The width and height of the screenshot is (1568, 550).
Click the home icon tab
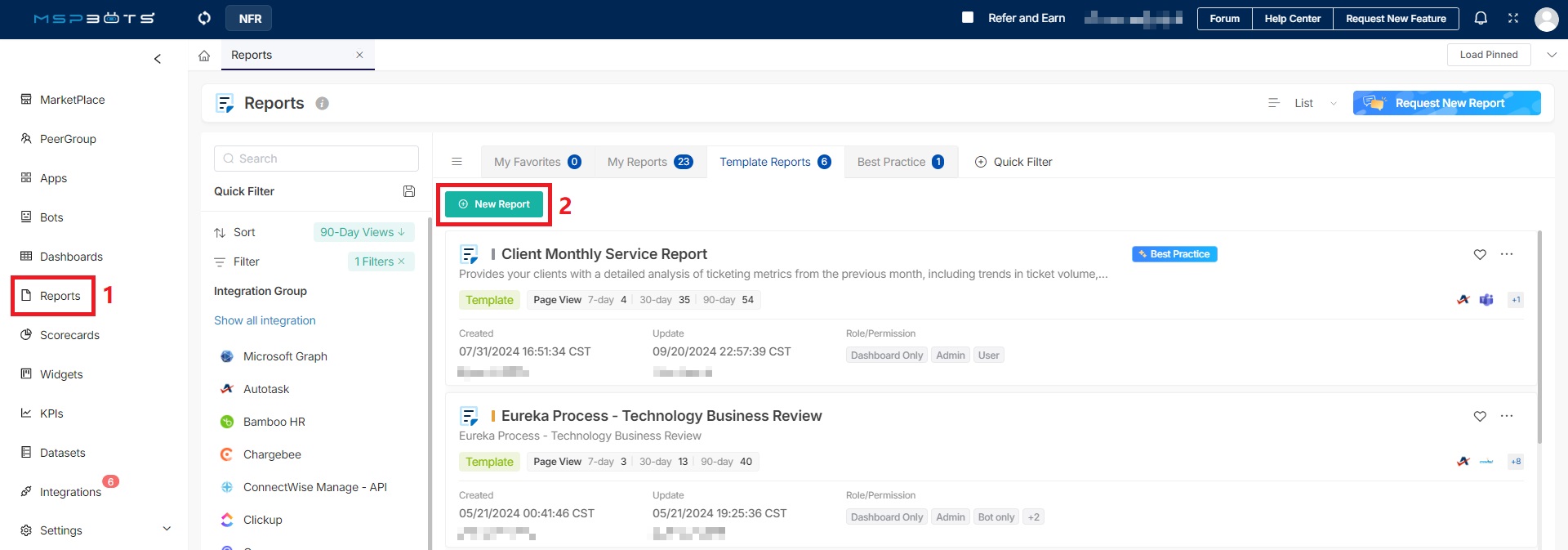tap(204, 56)
